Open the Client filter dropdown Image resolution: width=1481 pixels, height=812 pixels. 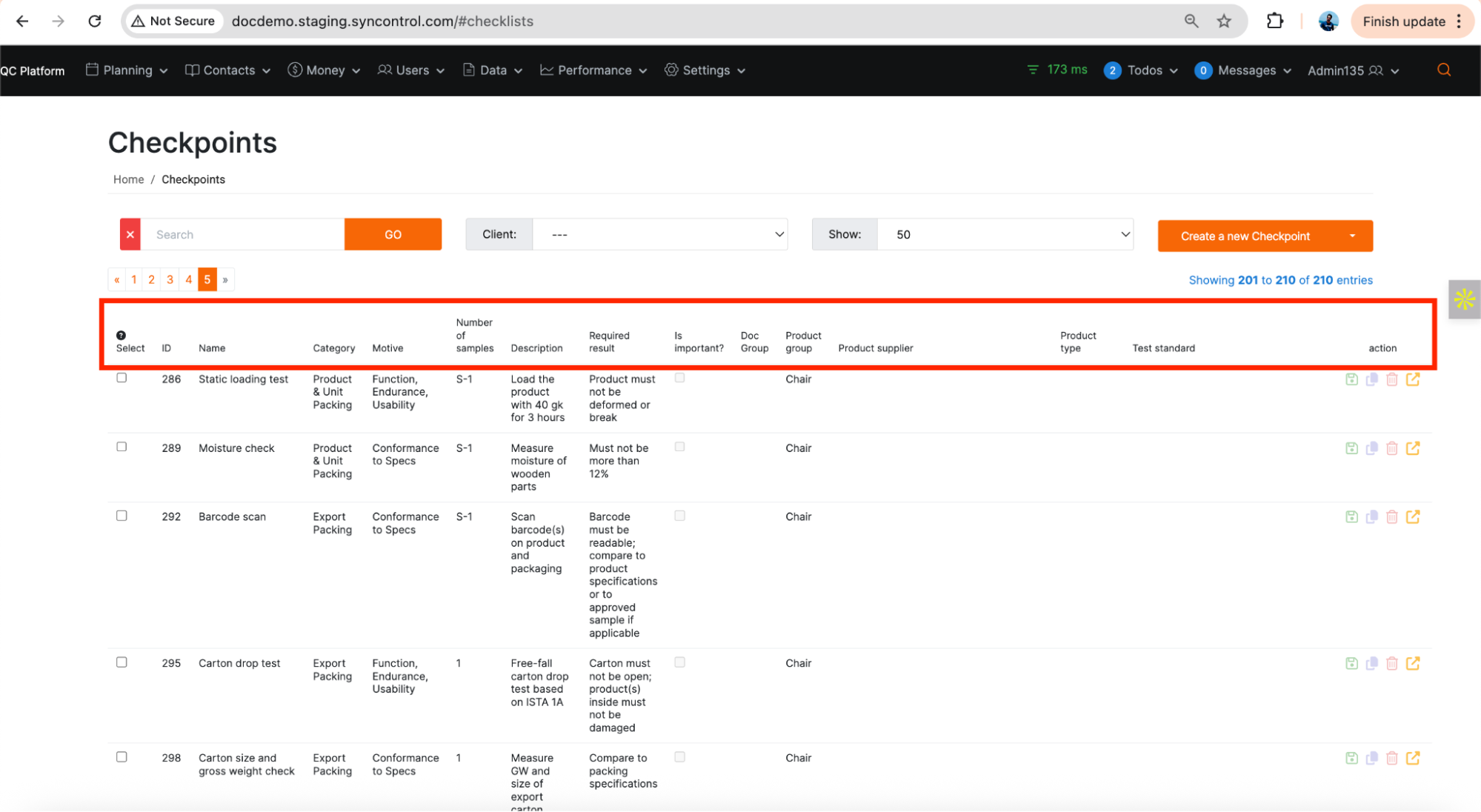659,234
